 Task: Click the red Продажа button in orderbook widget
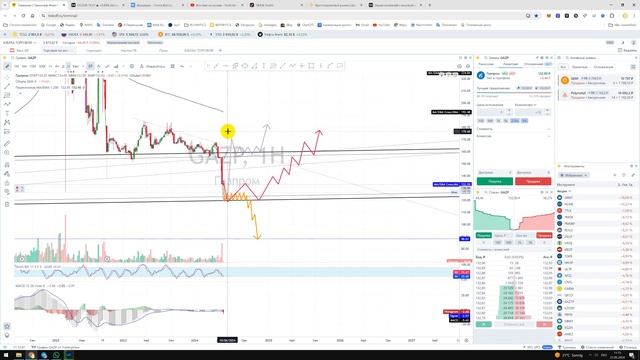coord(544,236)
